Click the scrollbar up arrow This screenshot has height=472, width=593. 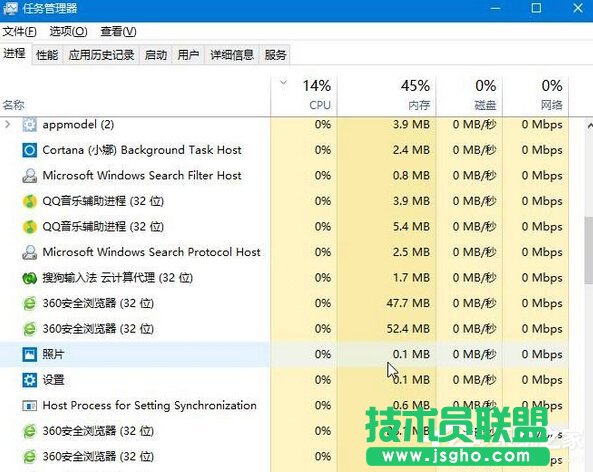[x=589, y=126]
